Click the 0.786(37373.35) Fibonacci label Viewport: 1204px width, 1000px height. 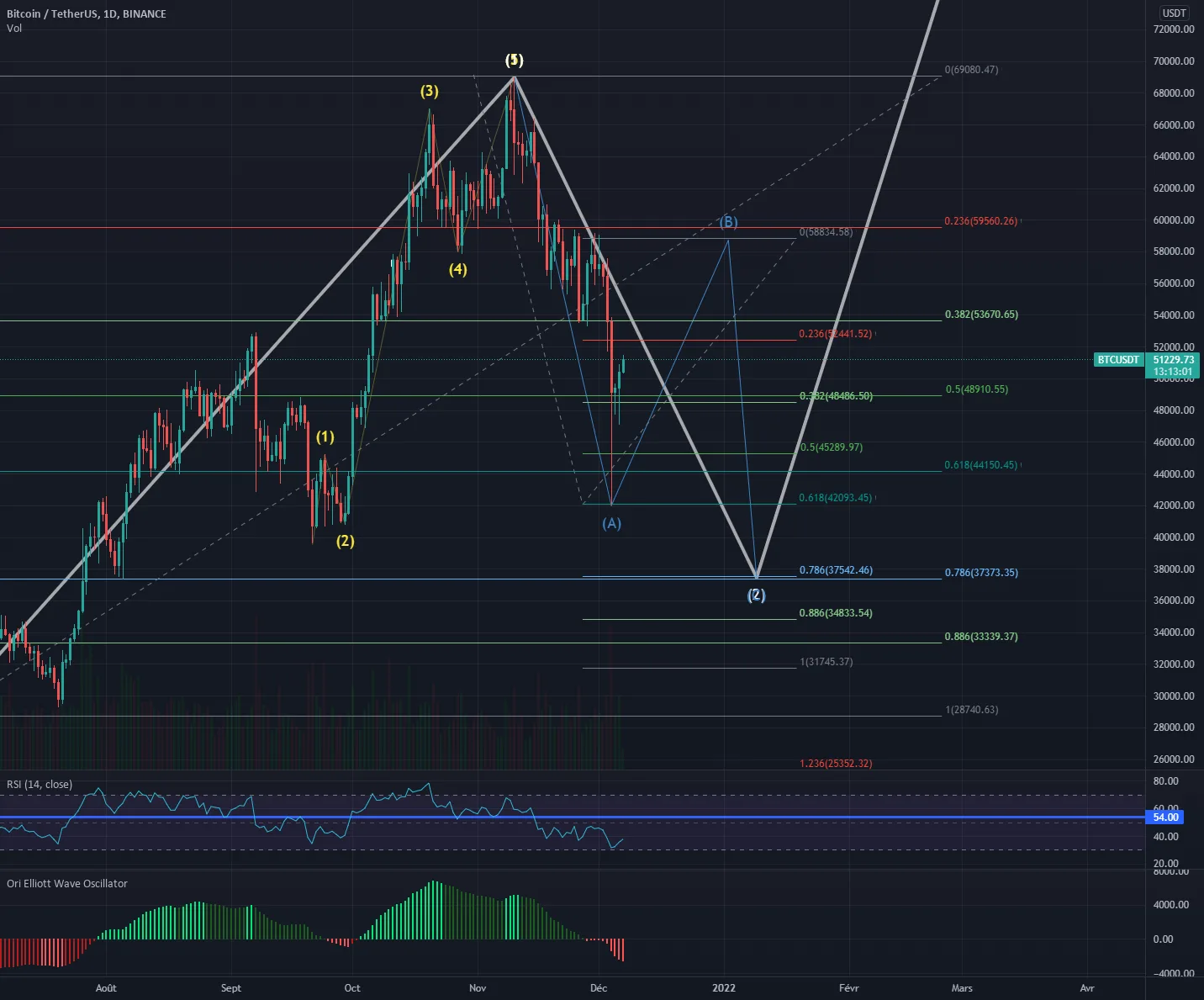point(981,573)
